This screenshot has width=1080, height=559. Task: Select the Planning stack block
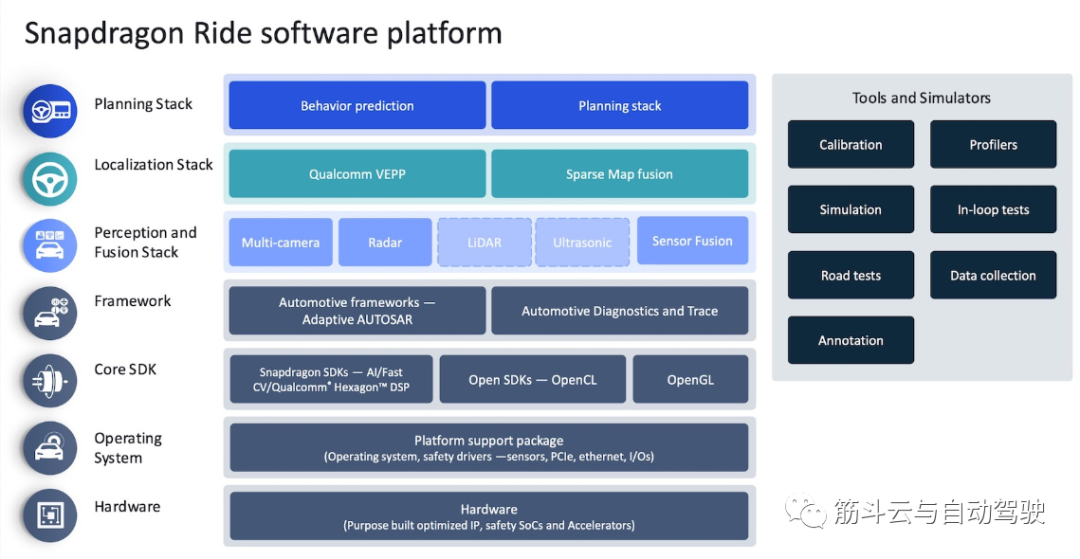(620, 105)
